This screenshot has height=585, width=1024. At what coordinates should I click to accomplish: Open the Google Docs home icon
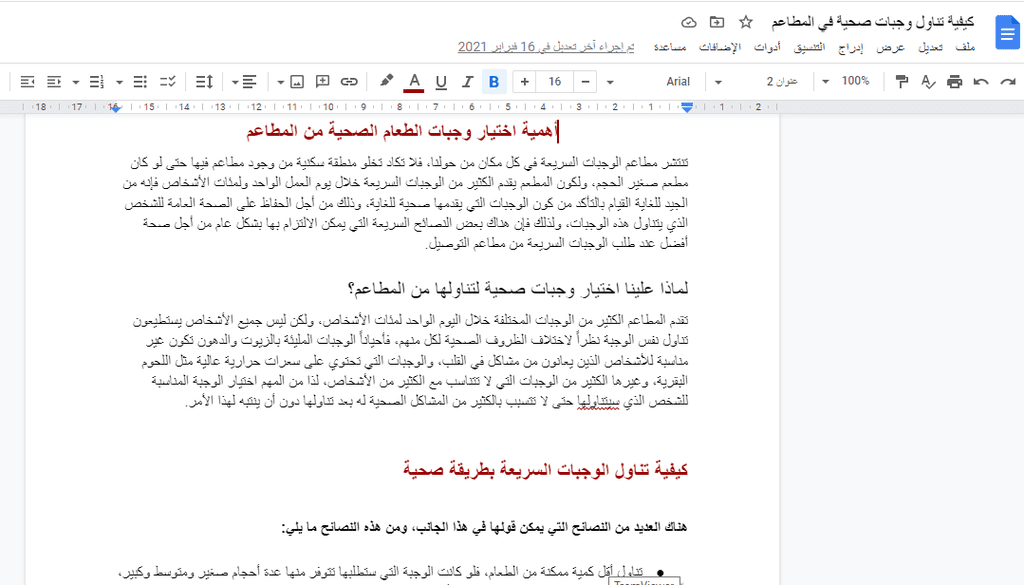tap(1007, 33)
